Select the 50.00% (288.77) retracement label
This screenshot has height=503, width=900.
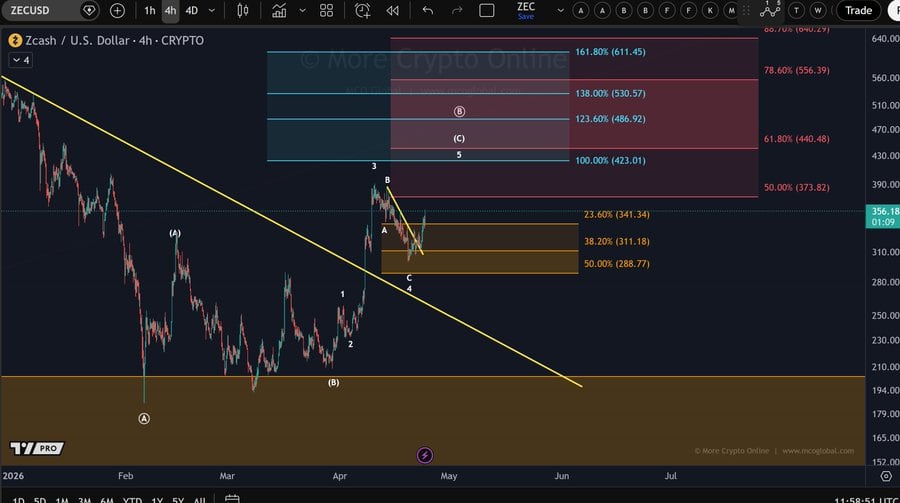pos(616,264)
